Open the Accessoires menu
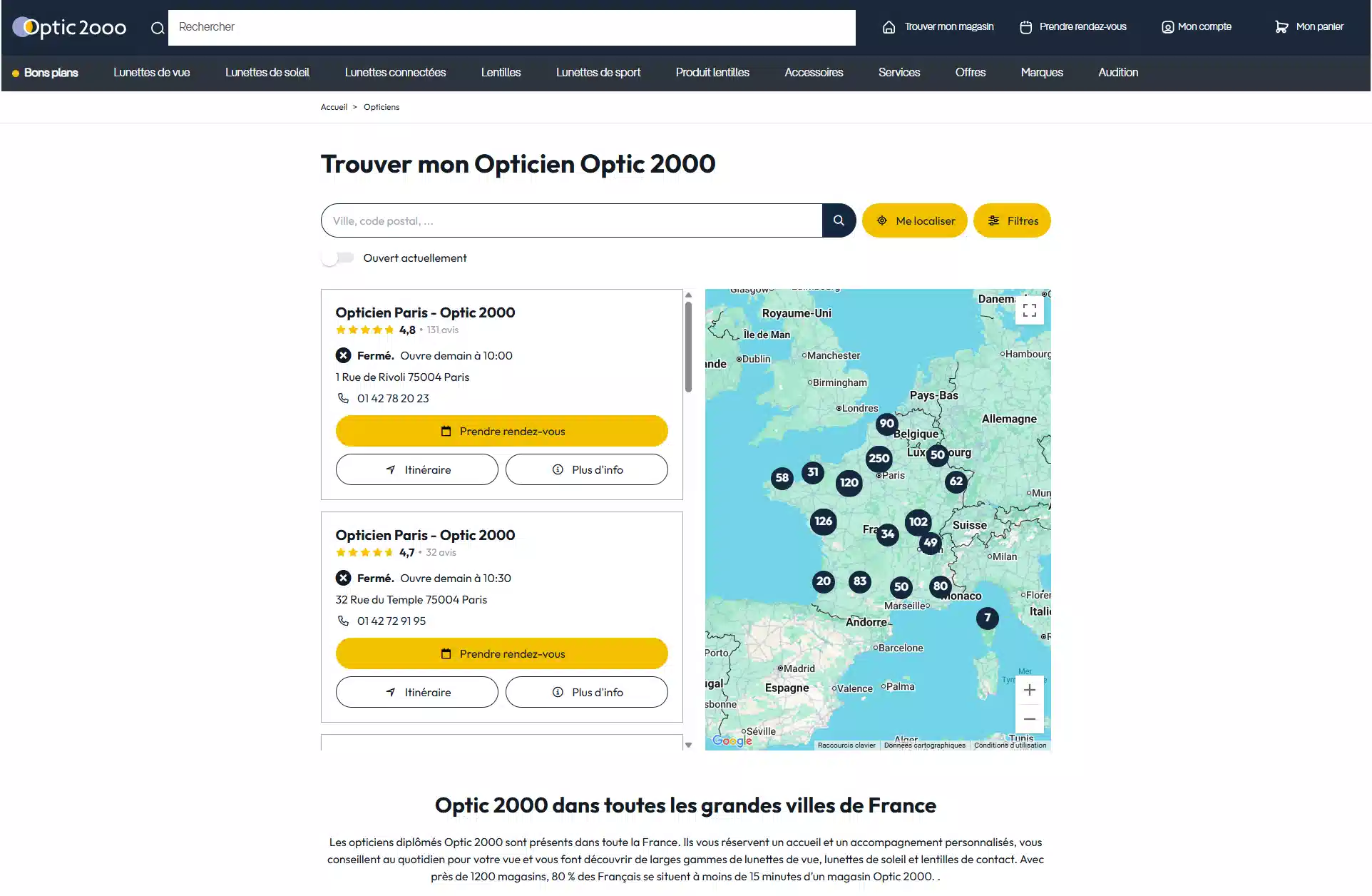The height and width of the screenshot is (896, 1372). (814, 73)
